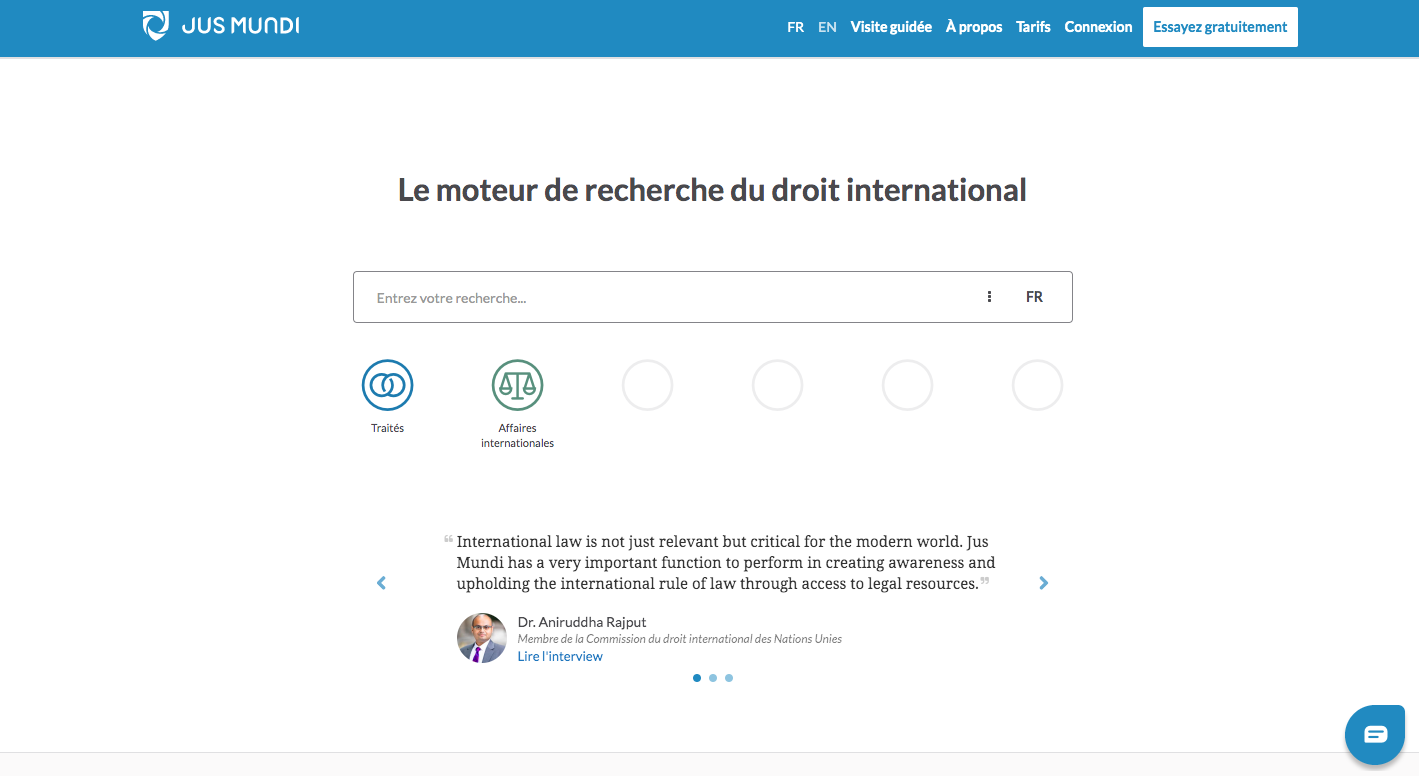This screenshot has width=1419, height=776.
Task: Click Dr. Aniruddha Rajput's portrait
Action: (x=482, y=638)
